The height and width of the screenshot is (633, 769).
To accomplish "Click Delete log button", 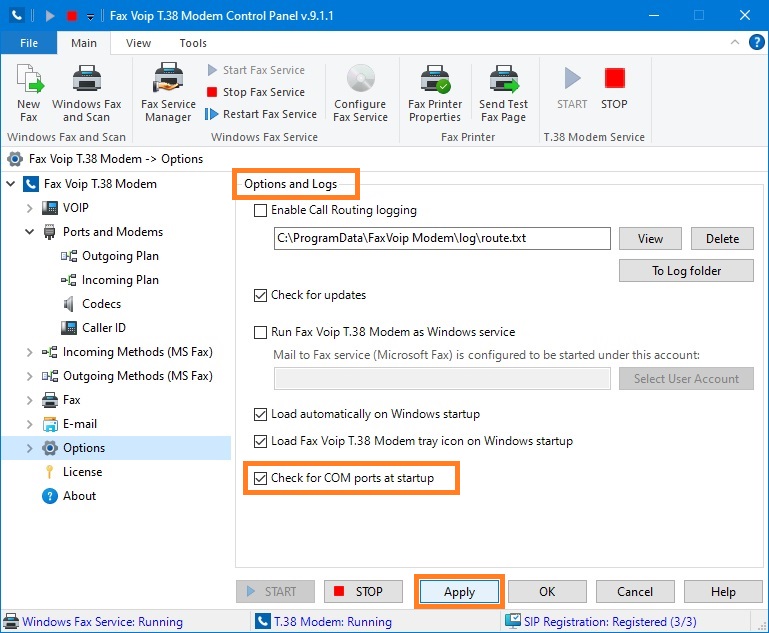I will pos(722,239).
